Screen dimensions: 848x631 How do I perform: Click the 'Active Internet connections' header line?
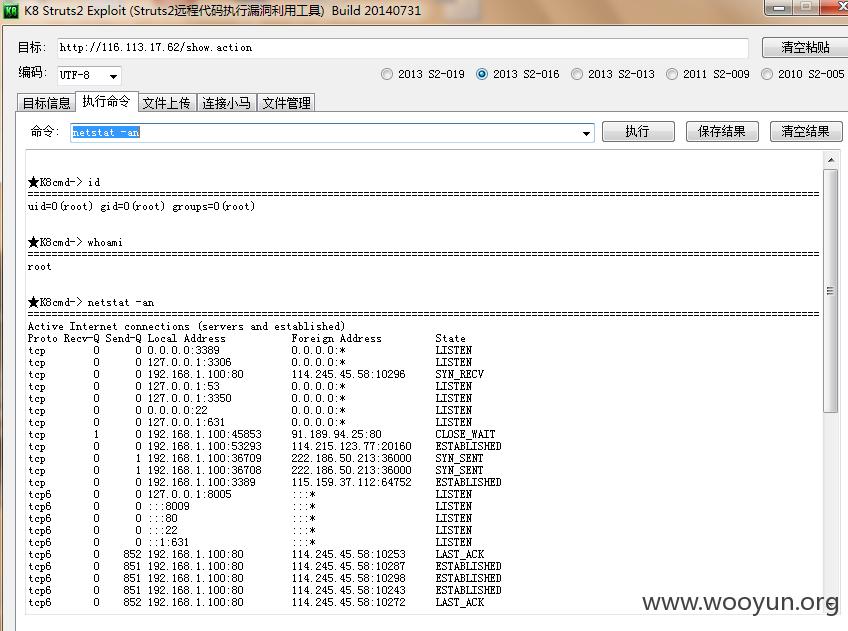[187, 327]
